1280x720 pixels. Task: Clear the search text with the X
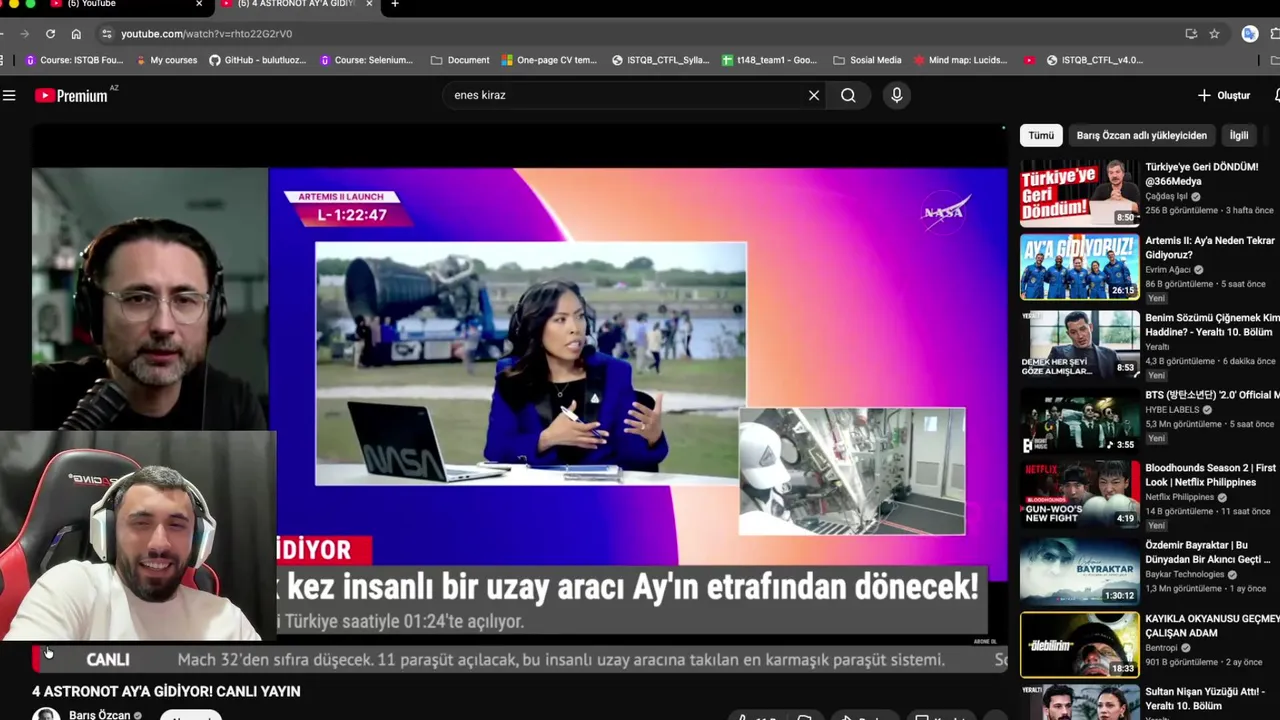tap(814, 95)
